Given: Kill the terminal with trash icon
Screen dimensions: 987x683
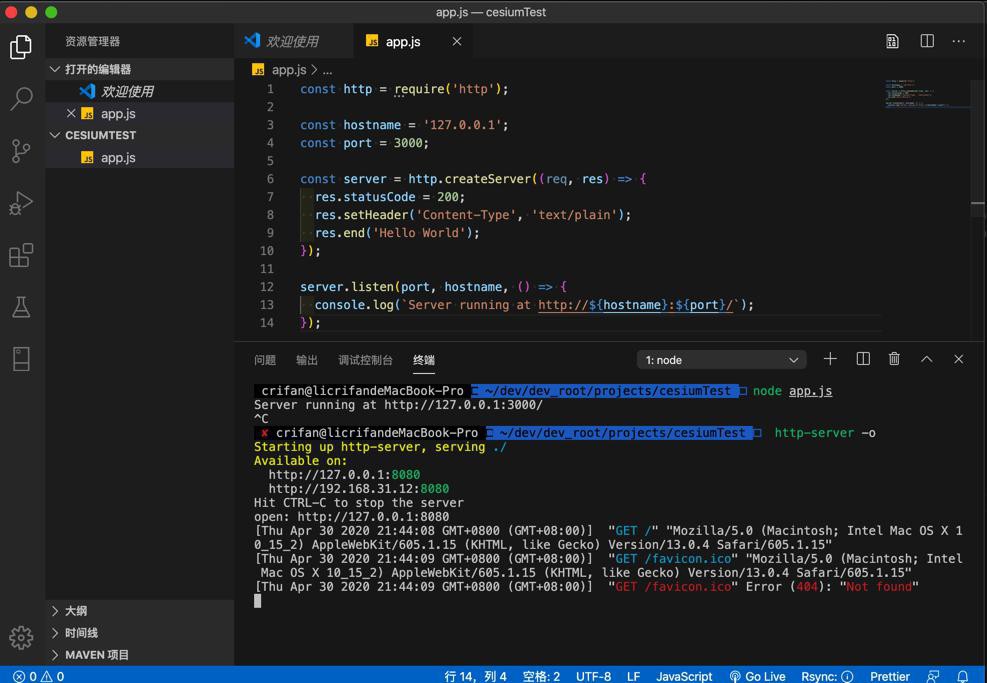Looking at the screenshot, I should click(x=894, y=359).
